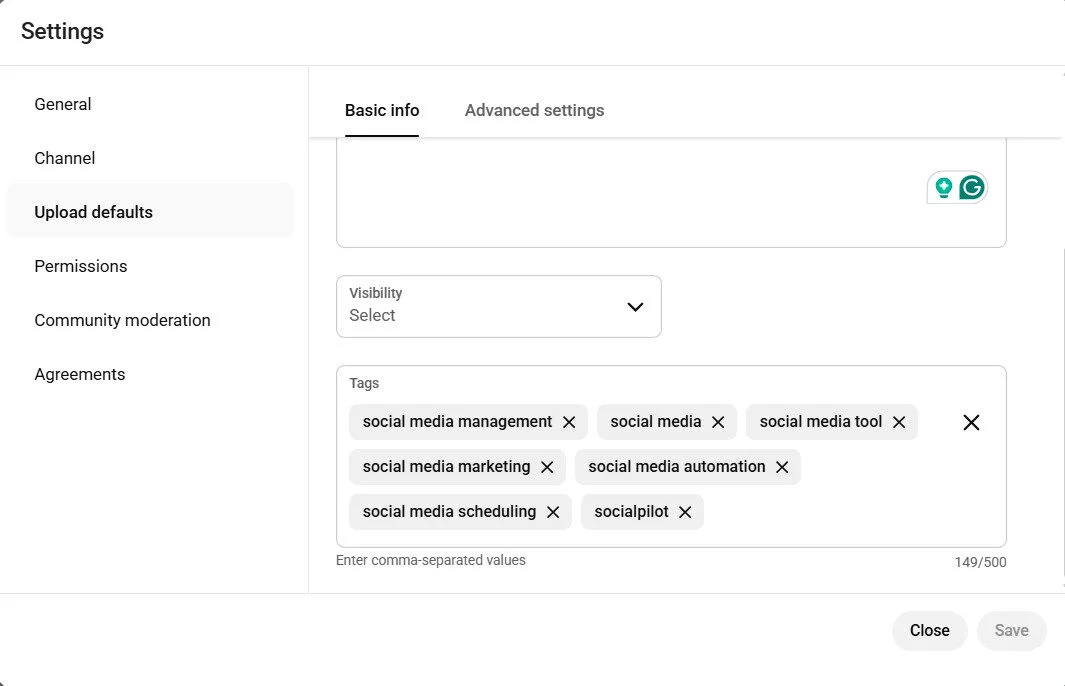Viewport: 1065px width, 686px height.
Task: Click the Close button
Action: pyautogui.click(x=929, y=630)
